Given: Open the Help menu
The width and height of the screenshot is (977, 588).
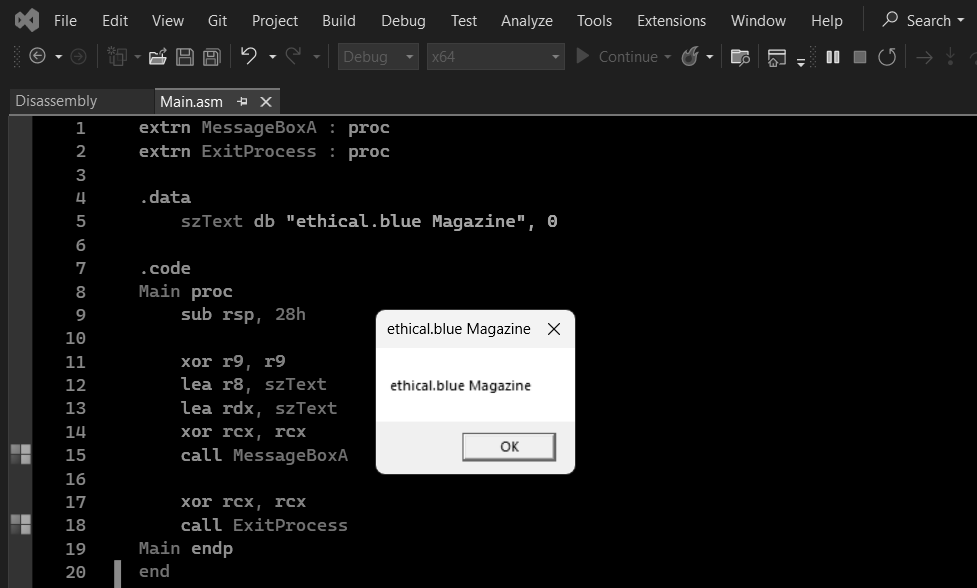Looking at the screenshot, I should click(x=826, y=21).
